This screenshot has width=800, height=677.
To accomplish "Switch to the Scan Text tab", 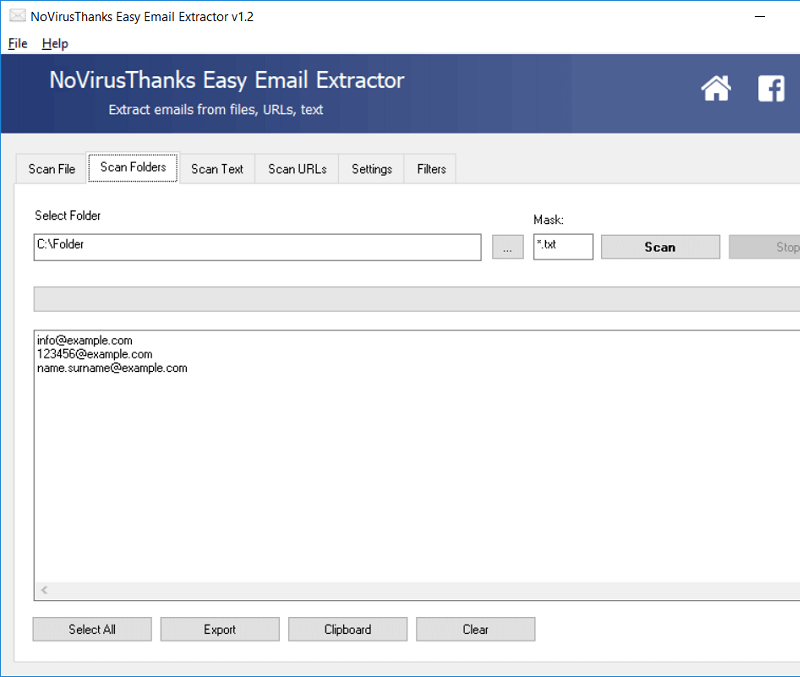I will 217,169.
